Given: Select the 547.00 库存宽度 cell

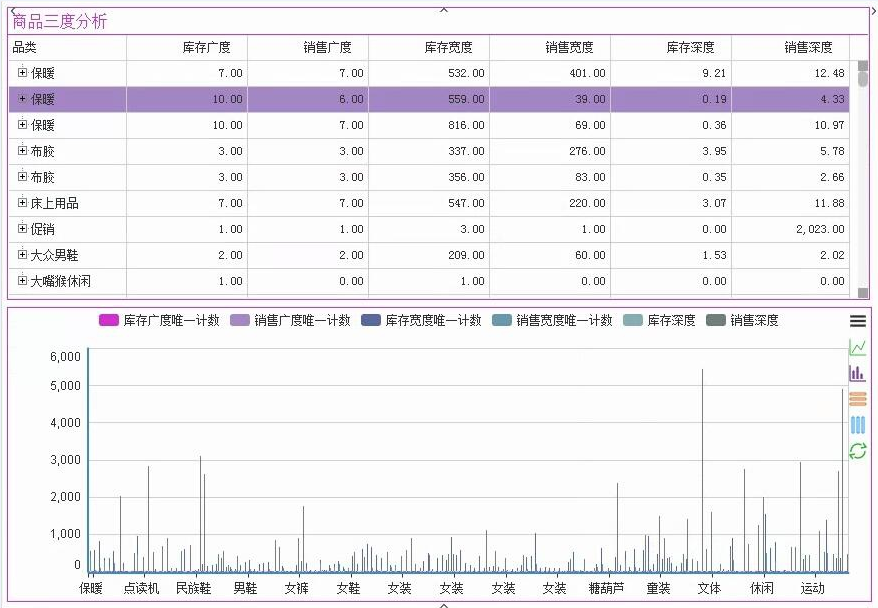Looking at the screenshot, I should point(429,203).
